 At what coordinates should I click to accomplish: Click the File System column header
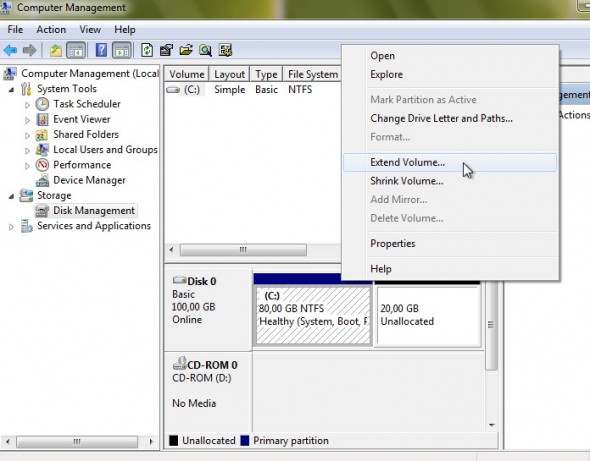313,74
